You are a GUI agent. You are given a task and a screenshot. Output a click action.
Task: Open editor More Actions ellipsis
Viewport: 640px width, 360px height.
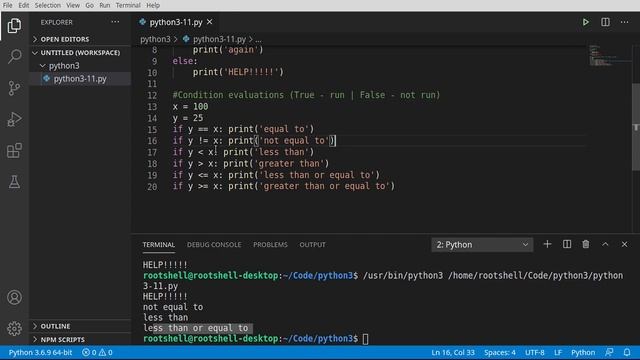click(624, 22)
